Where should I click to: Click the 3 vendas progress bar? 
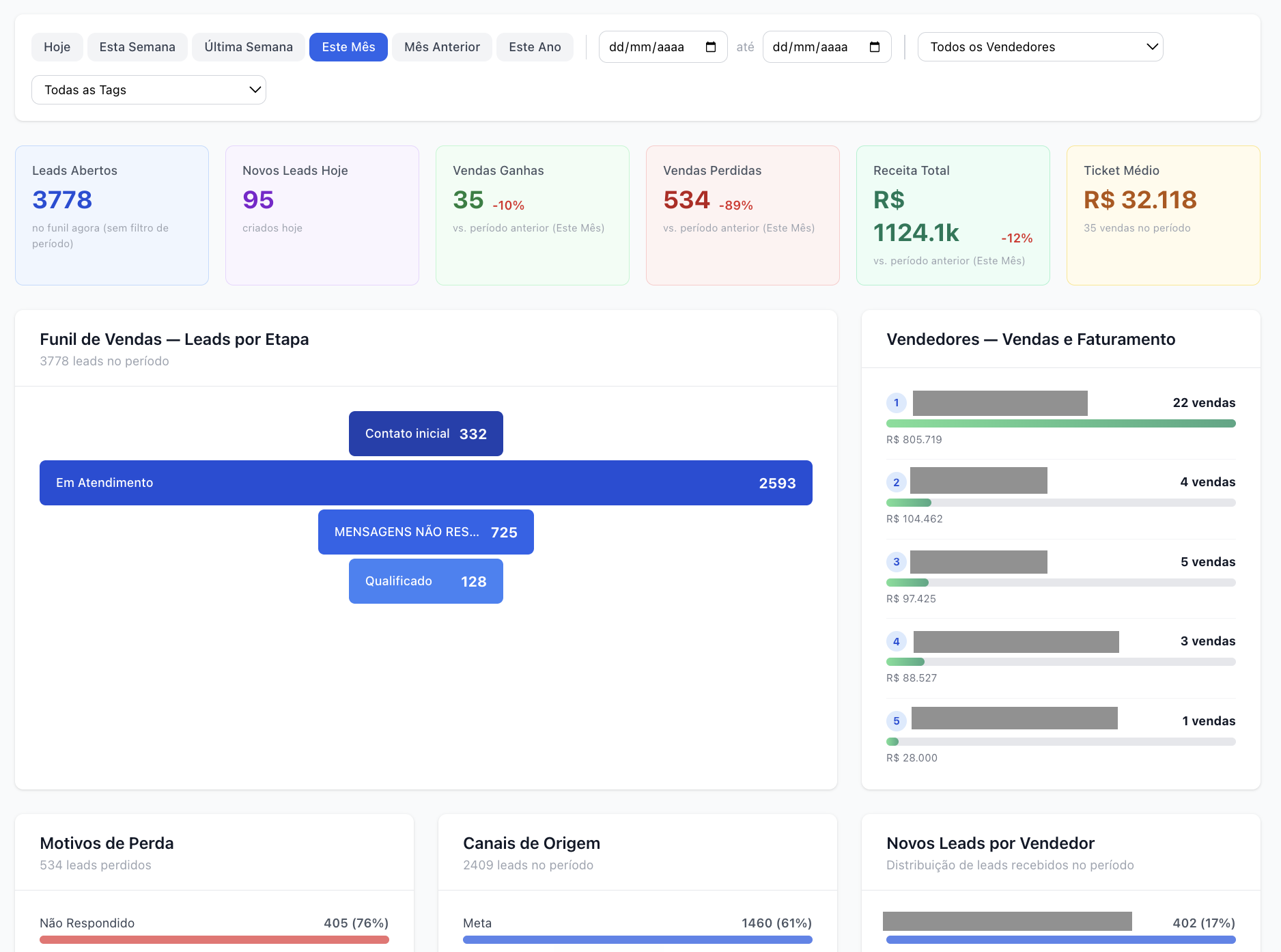point(1061,662)
